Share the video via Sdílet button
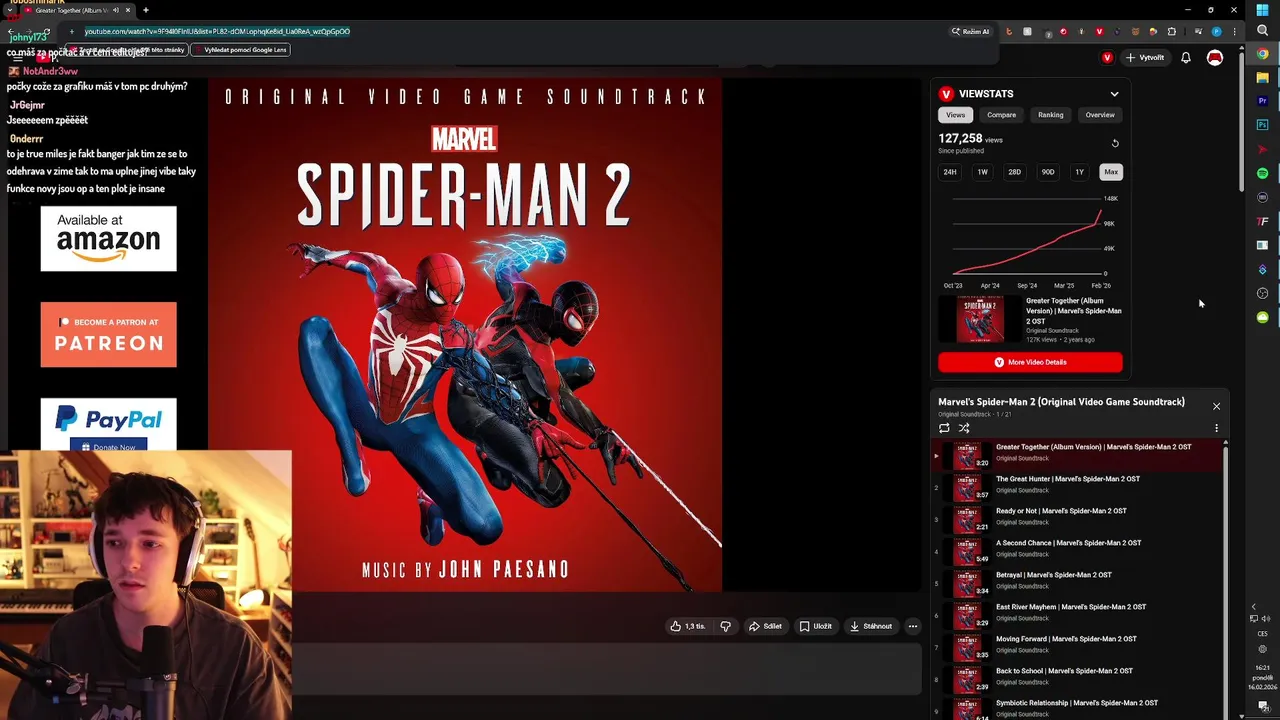Image resolution: width=1280 pixels, height=720 pixels. tap(765, 626)
